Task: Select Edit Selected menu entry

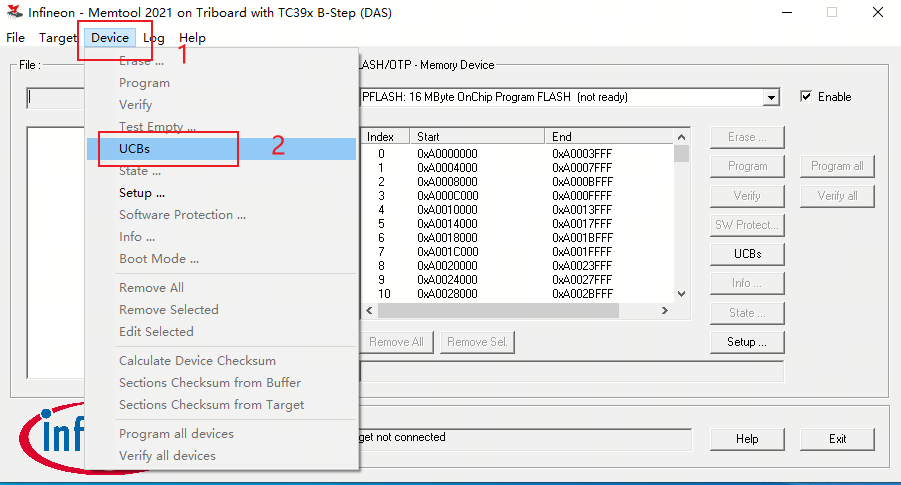Action: coord(221,332)
